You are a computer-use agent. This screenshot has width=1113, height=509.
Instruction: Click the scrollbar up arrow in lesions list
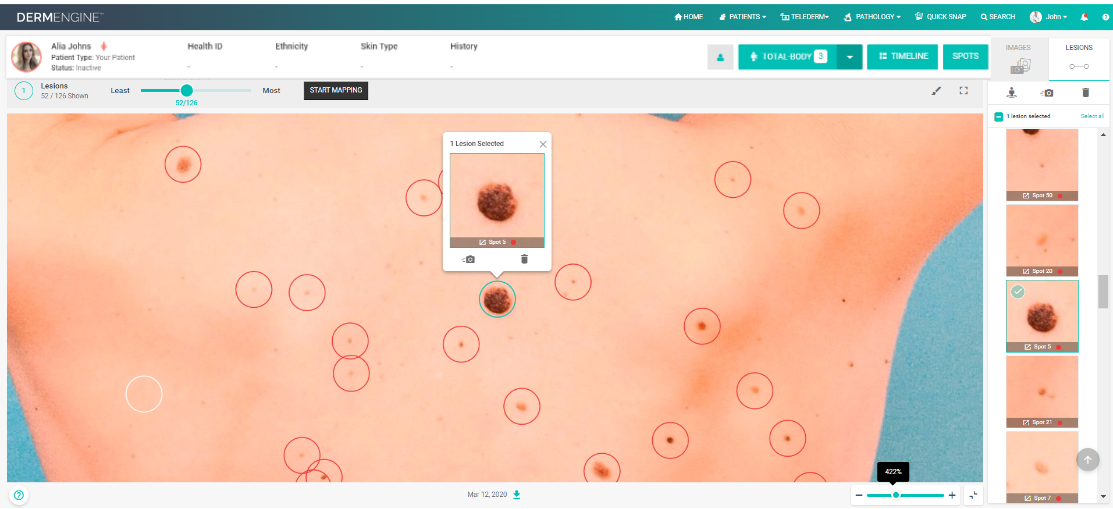click(x=1102, y=135)
